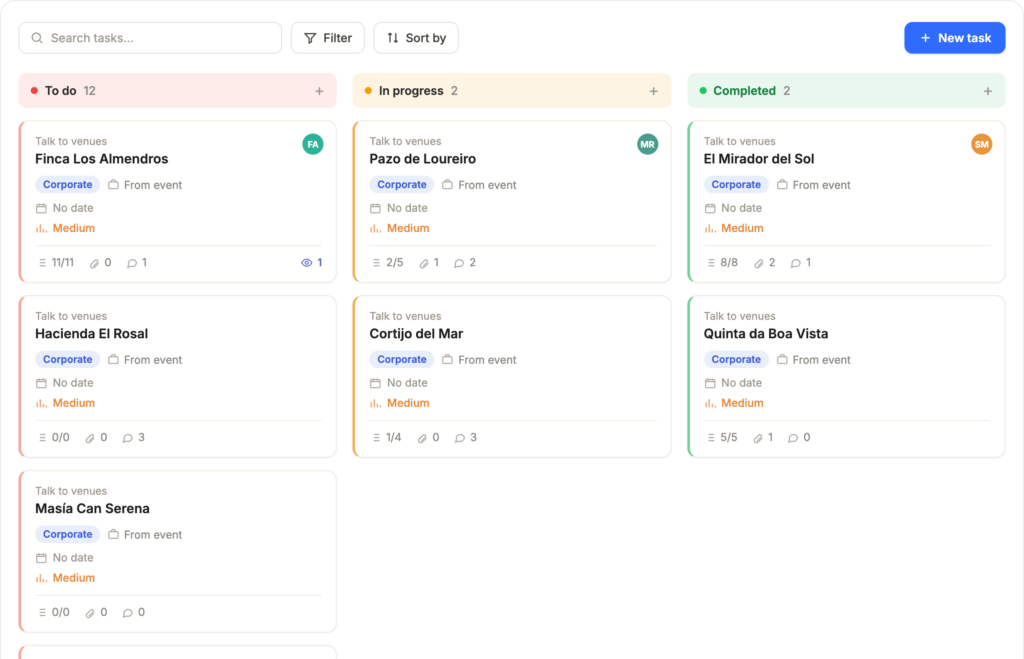Click Medium priority on Pazo de Loureiro
1024x659 pixels.
[x=408, y=229]
